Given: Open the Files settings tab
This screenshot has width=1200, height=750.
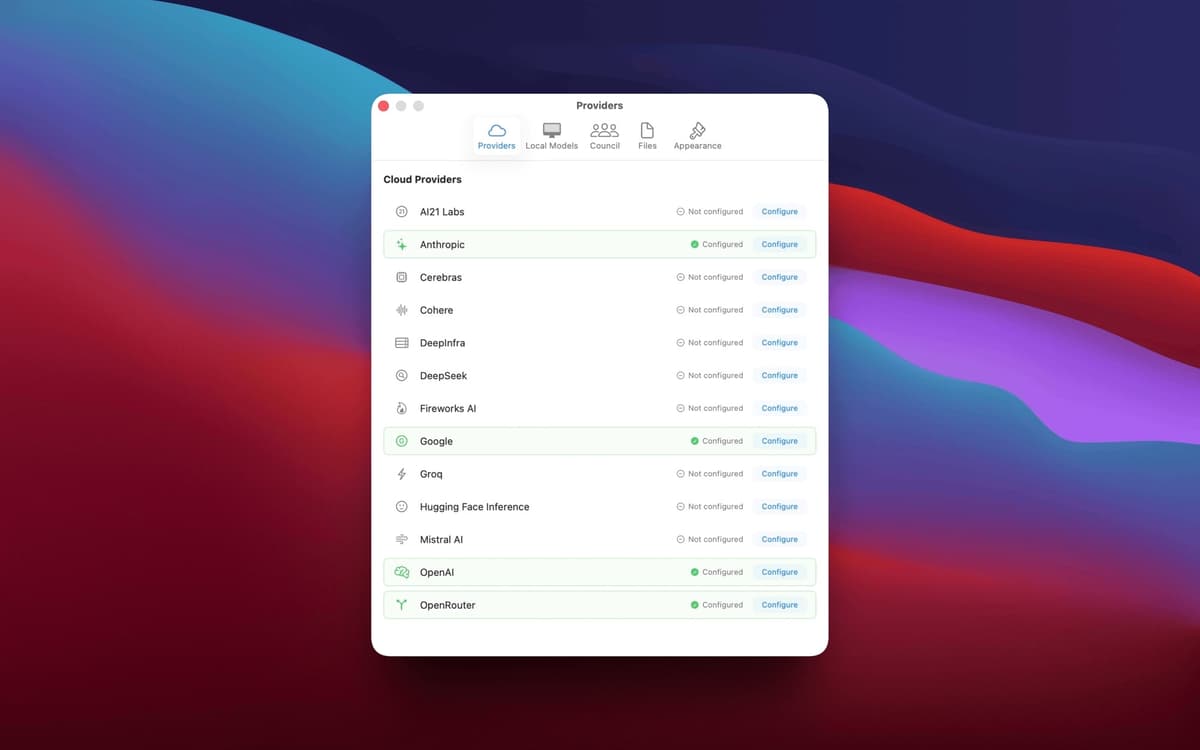Looking at the screenshot, I should point(647,136).
